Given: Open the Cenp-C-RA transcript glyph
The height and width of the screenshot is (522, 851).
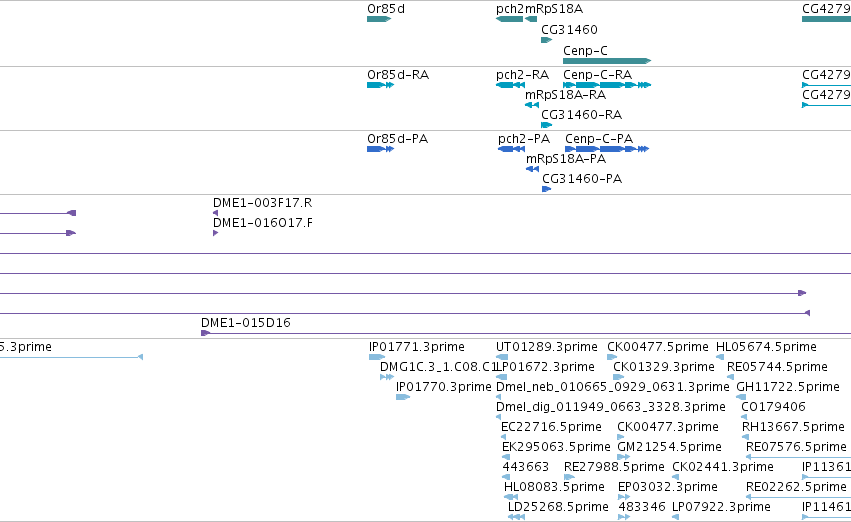Looking at the screenshot, I should pos(607,85).
